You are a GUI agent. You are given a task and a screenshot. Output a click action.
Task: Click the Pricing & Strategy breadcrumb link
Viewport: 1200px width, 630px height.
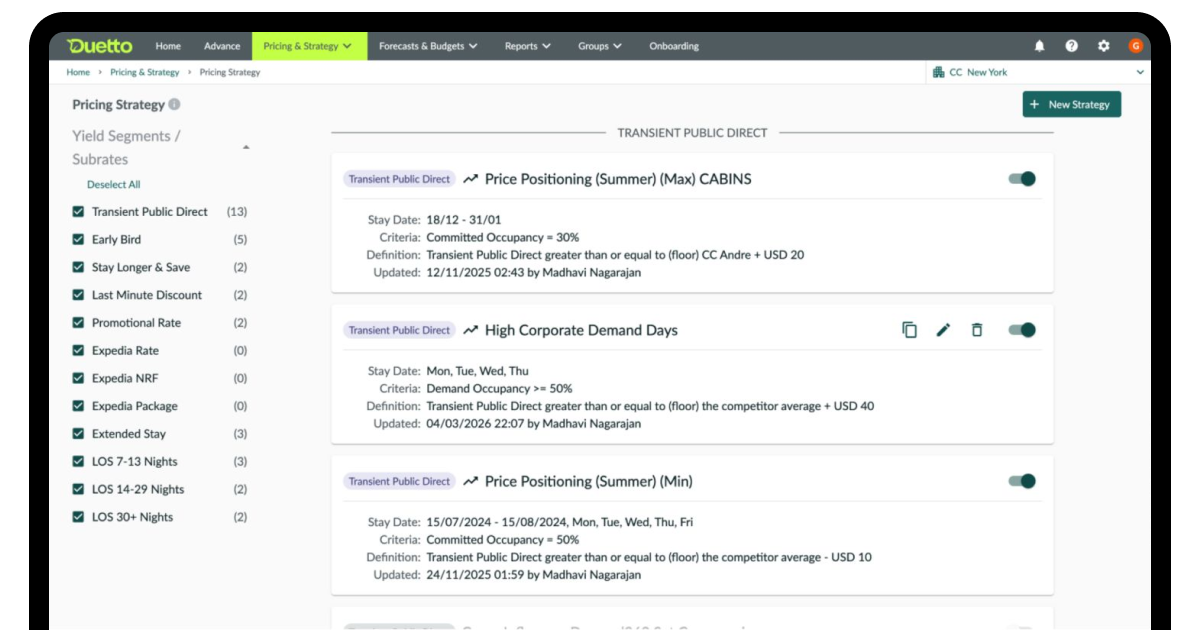point(145,72)
